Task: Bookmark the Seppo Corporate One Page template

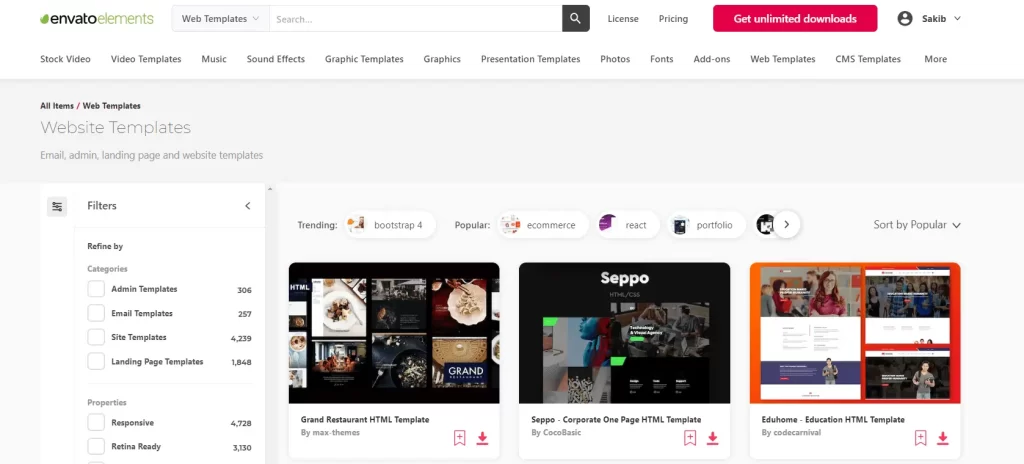Action: point(690,438)
